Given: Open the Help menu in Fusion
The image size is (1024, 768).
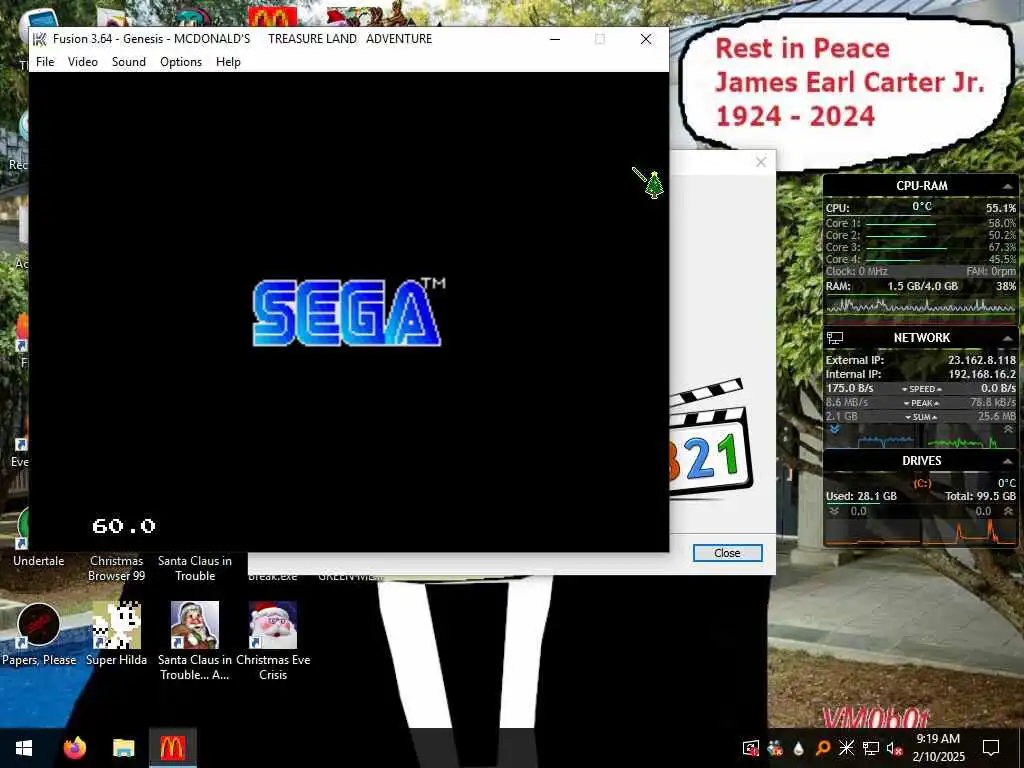Looking at the screenshot, I should 229,61.
